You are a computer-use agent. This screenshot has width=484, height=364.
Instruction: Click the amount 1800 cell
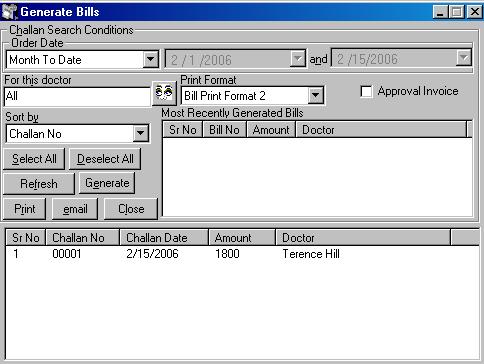(x=227, y=254)
